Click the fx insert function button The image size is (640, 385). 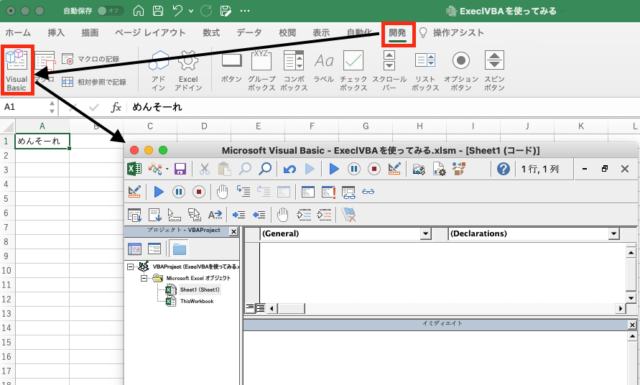pos(116,107)
